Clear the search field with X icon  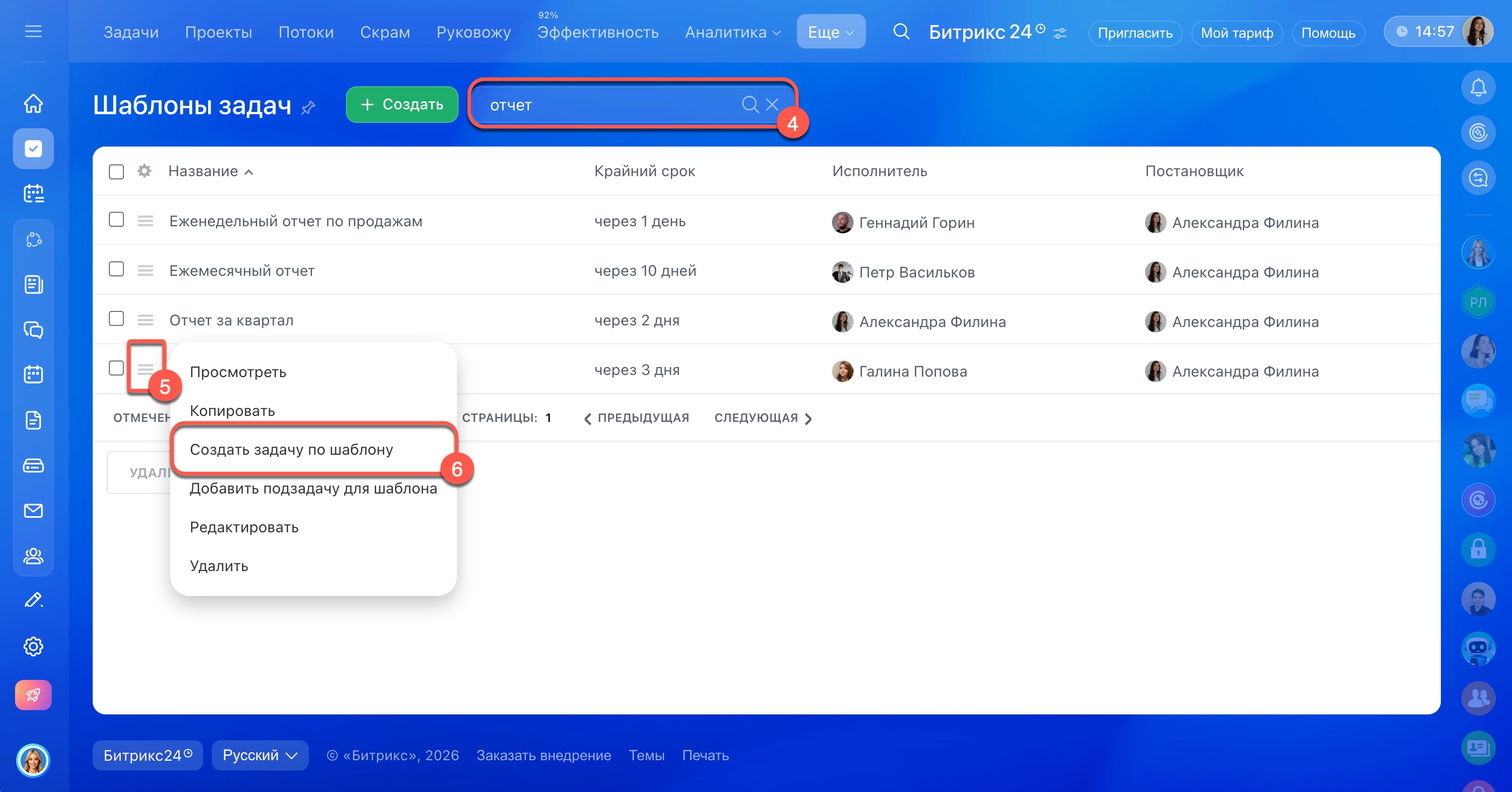click(x=772, y=105)
